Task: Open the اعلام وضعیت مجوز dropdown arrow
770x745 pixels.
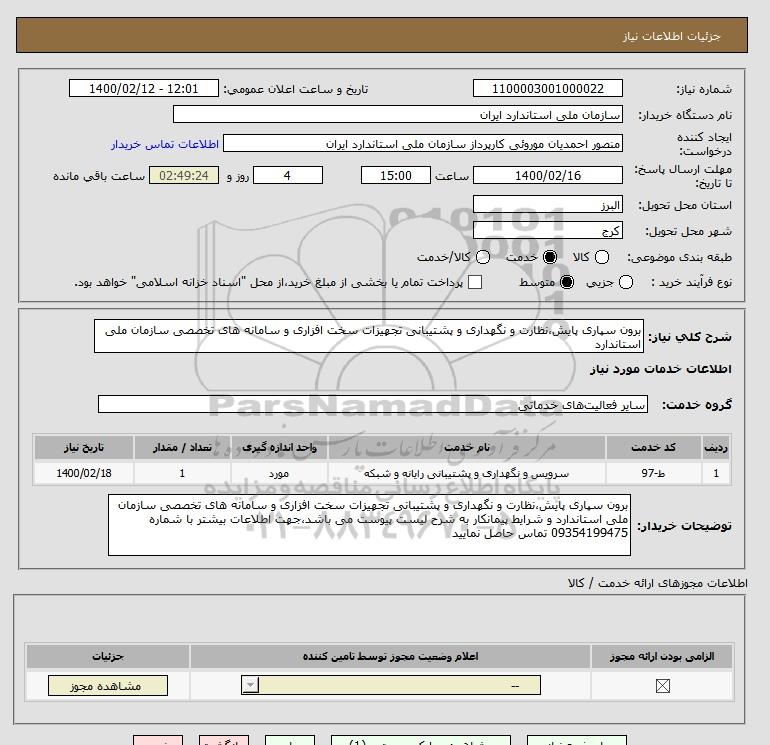Action: click(x=250, y=685)
